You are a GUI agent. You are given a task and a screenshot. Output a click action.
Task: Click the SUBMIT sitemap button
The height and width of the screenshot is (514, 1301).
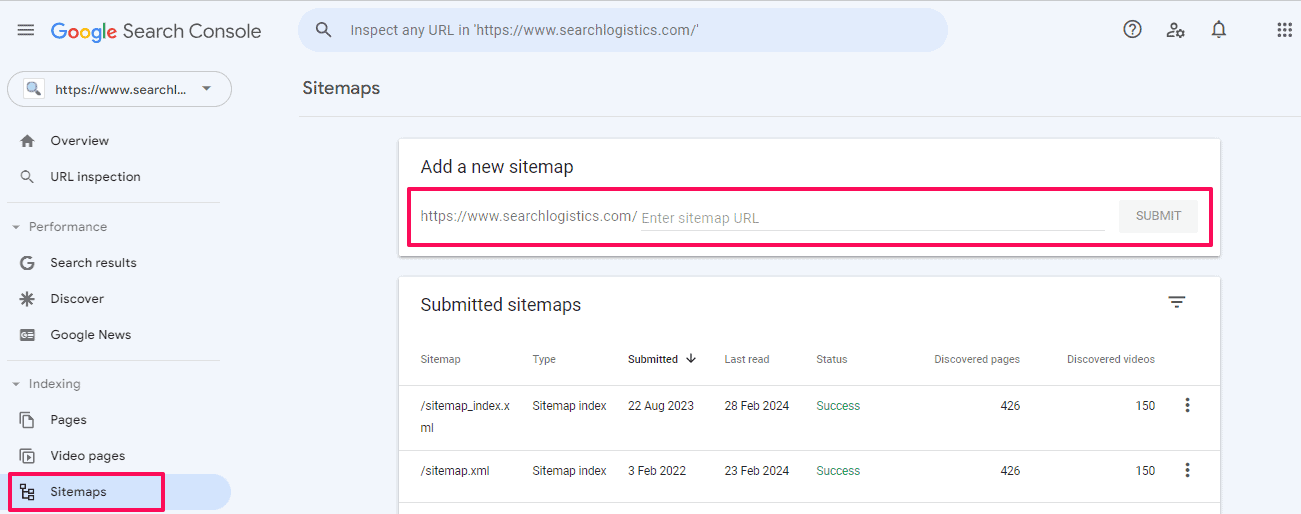pos(1158,216)
